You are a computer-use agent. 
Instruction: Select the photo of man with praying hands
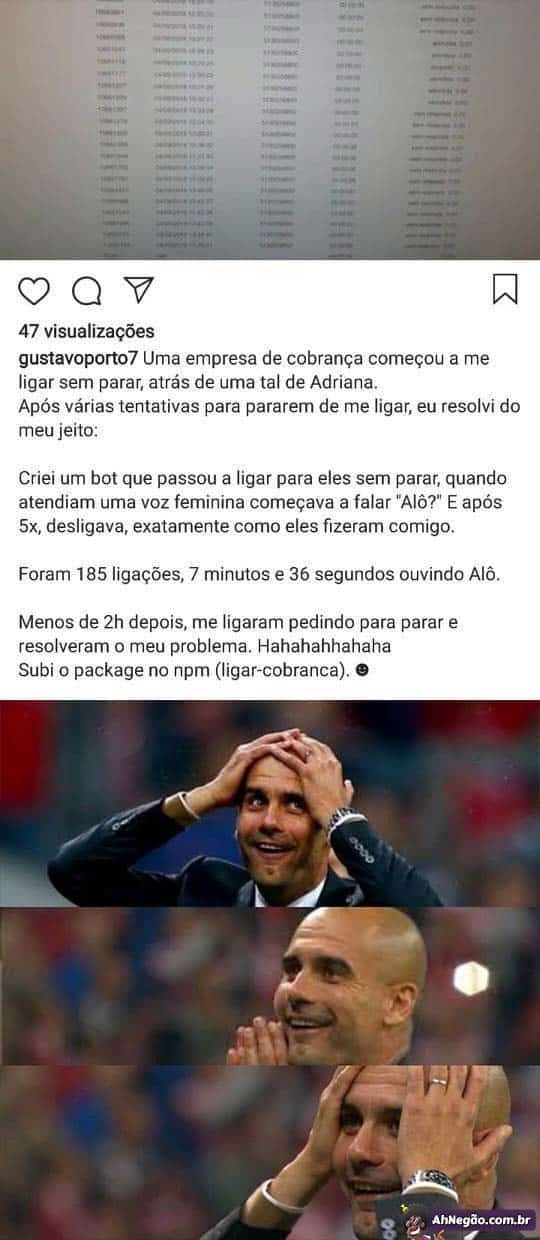point(270,985)
